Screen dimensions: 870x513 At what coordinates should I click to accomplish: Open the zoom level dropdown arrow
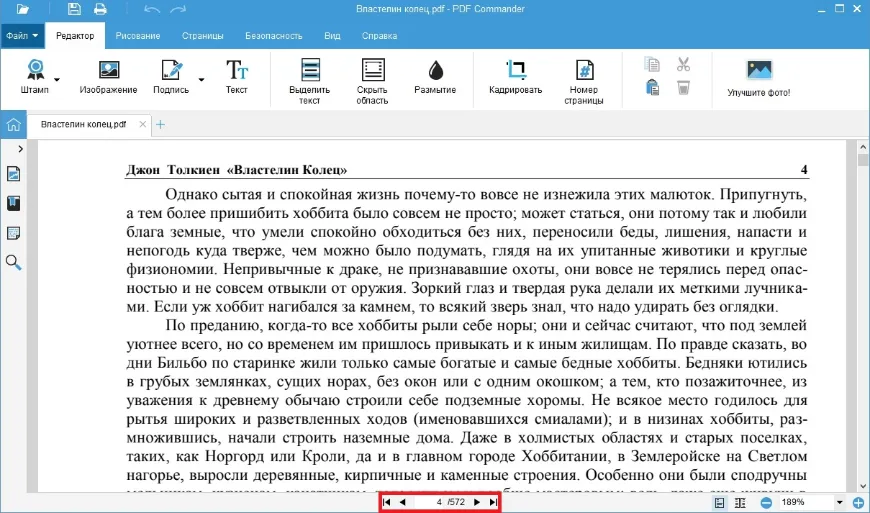(x=839, y=502)
